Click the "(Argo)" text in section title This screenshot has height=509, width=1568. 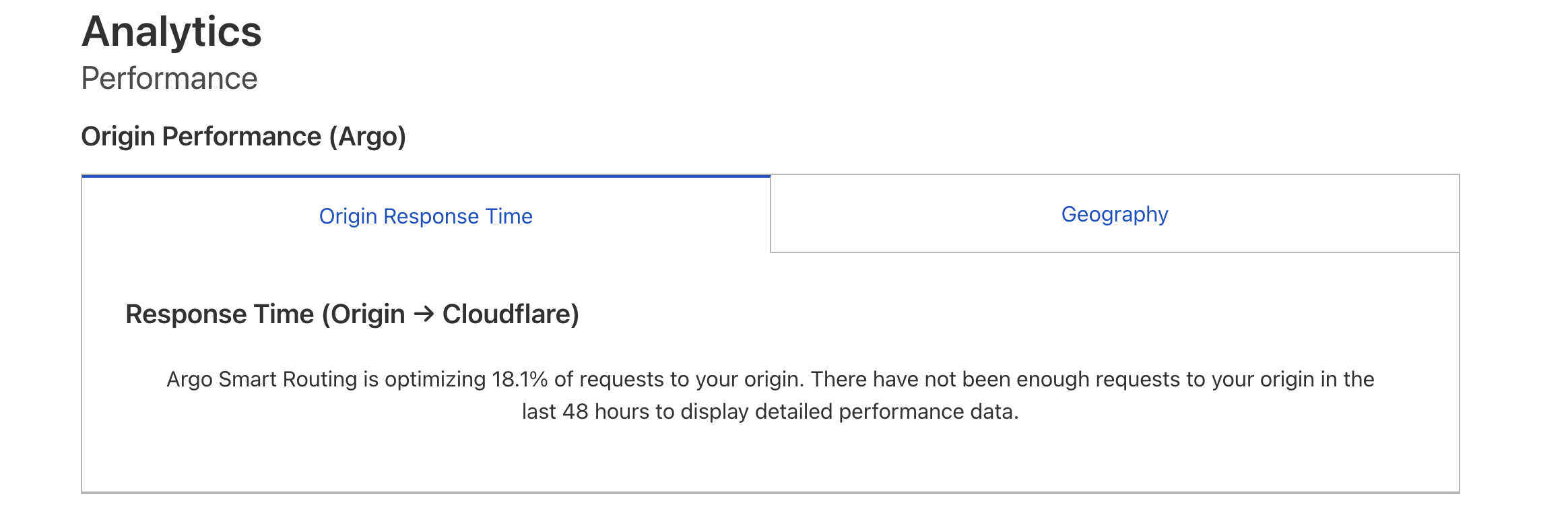[368, 136]
